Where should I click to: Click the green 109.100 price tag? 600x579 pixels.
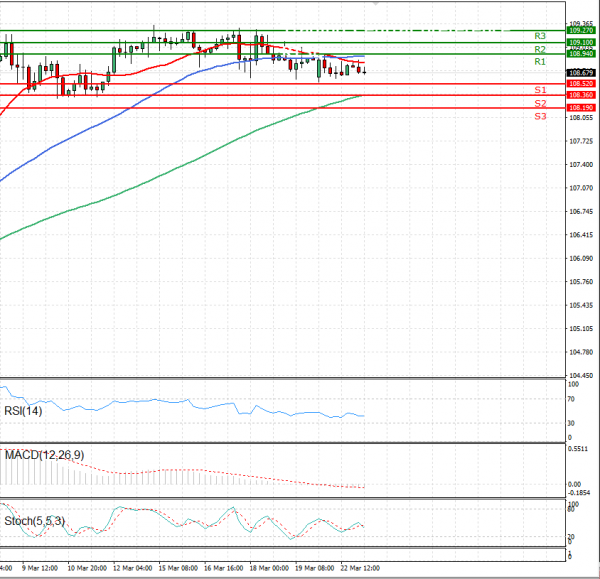[580, 43]
